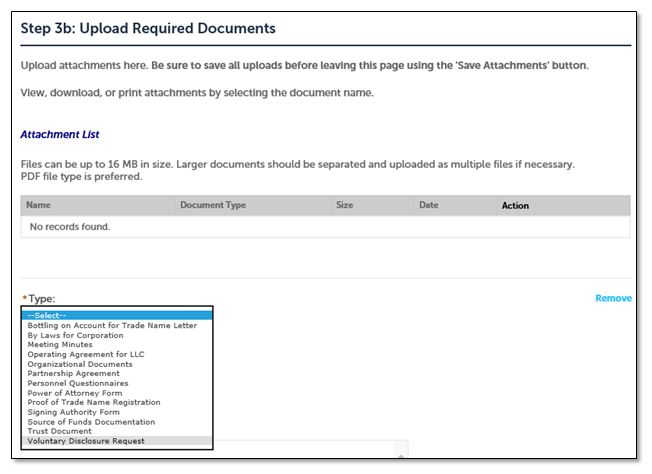The height and width of the screenshot is (474, 652).
Task: Choose 'Voluntary Disclosure Request' option
Action: click(x=117, y=441)
